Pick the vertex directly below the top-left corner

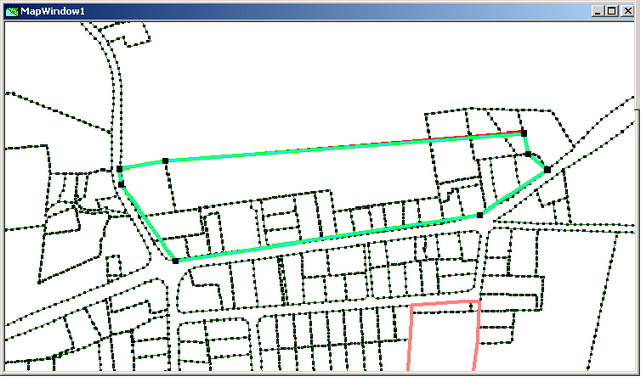[121, 184]
